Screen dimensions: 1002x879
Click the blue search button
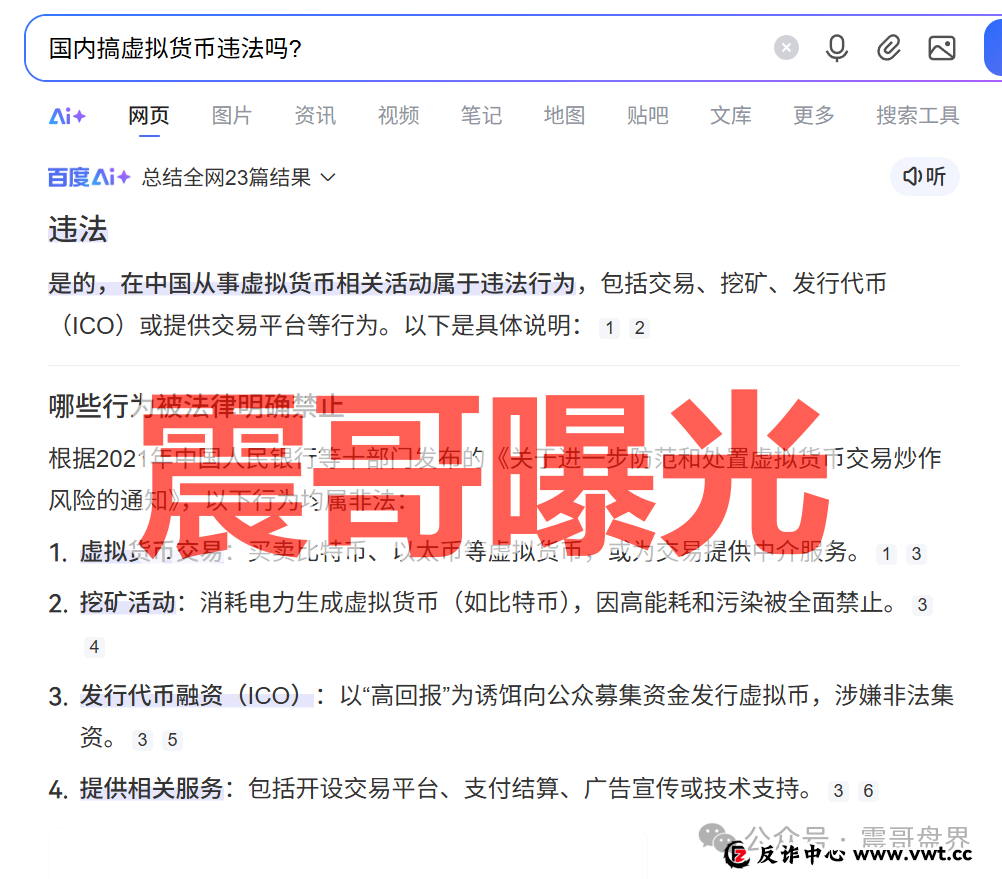pyautogui.click(x=995, y=47)
